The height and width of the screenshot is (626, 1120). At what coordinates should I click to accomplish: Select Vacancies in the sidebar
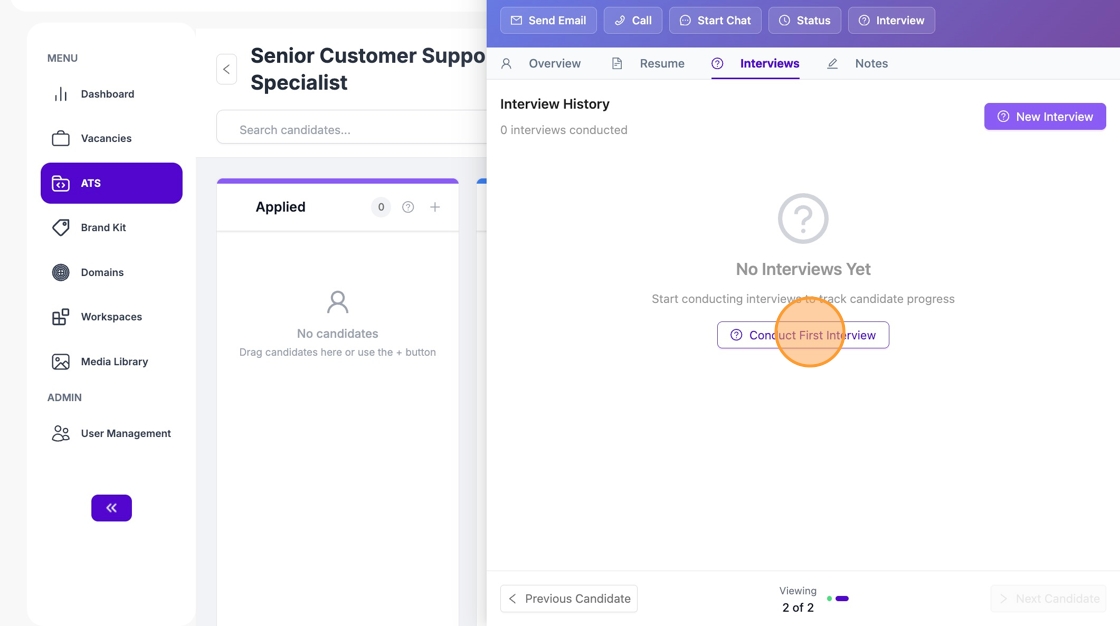tap(105, 138)
